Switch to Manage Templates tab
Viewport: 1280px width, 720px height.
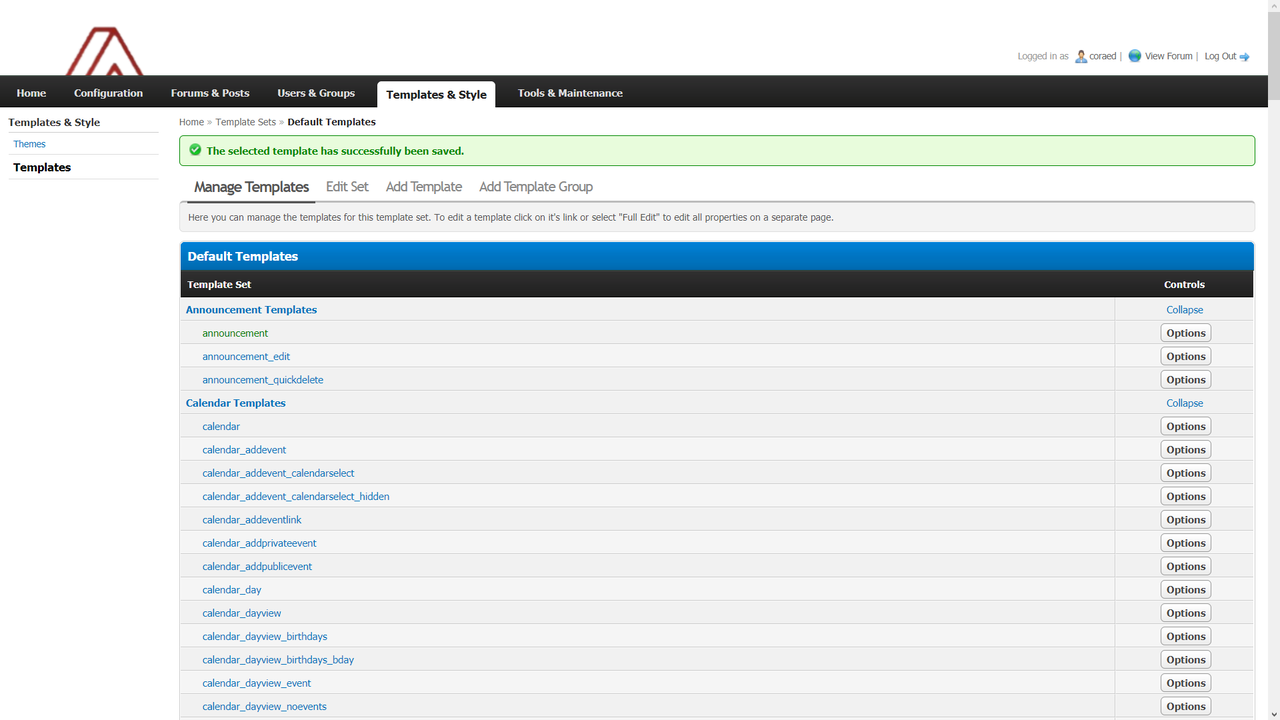[x=251, y=187]
